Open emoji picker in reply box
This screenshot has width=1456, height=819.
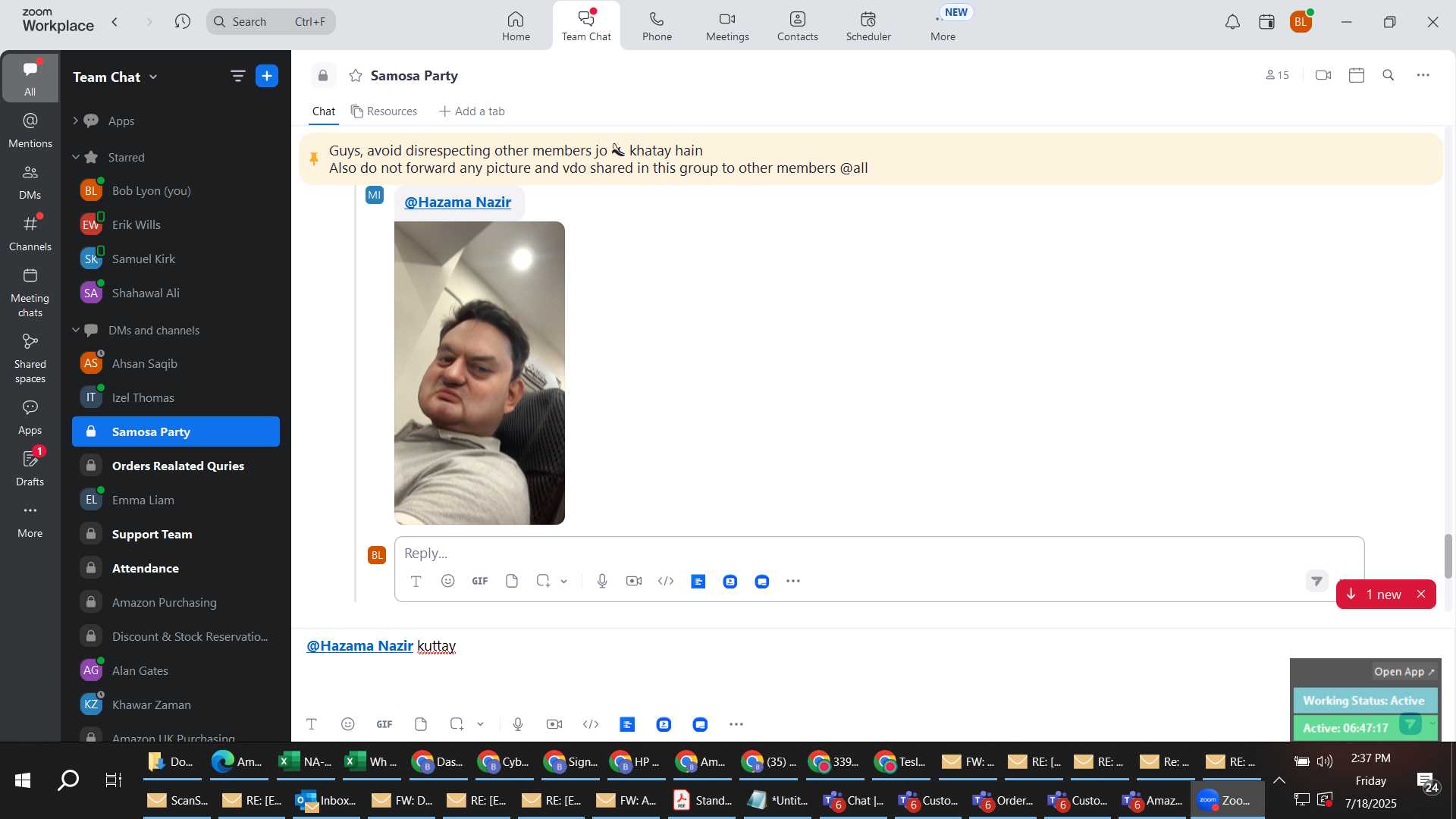(x=448, y=582)
